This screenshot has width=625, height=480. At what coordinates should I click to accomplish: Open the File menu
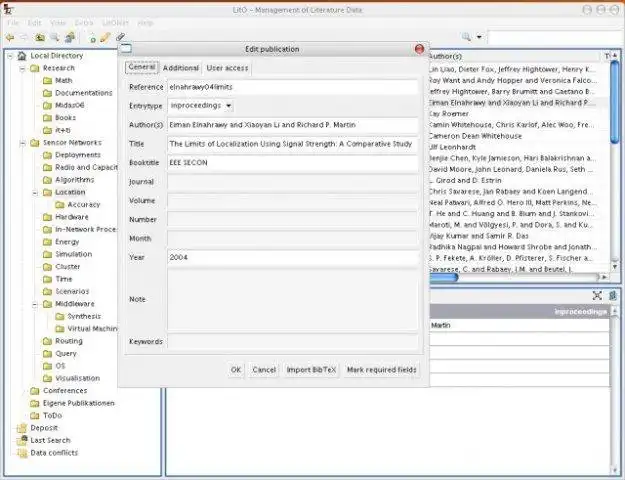click(13, 23)
